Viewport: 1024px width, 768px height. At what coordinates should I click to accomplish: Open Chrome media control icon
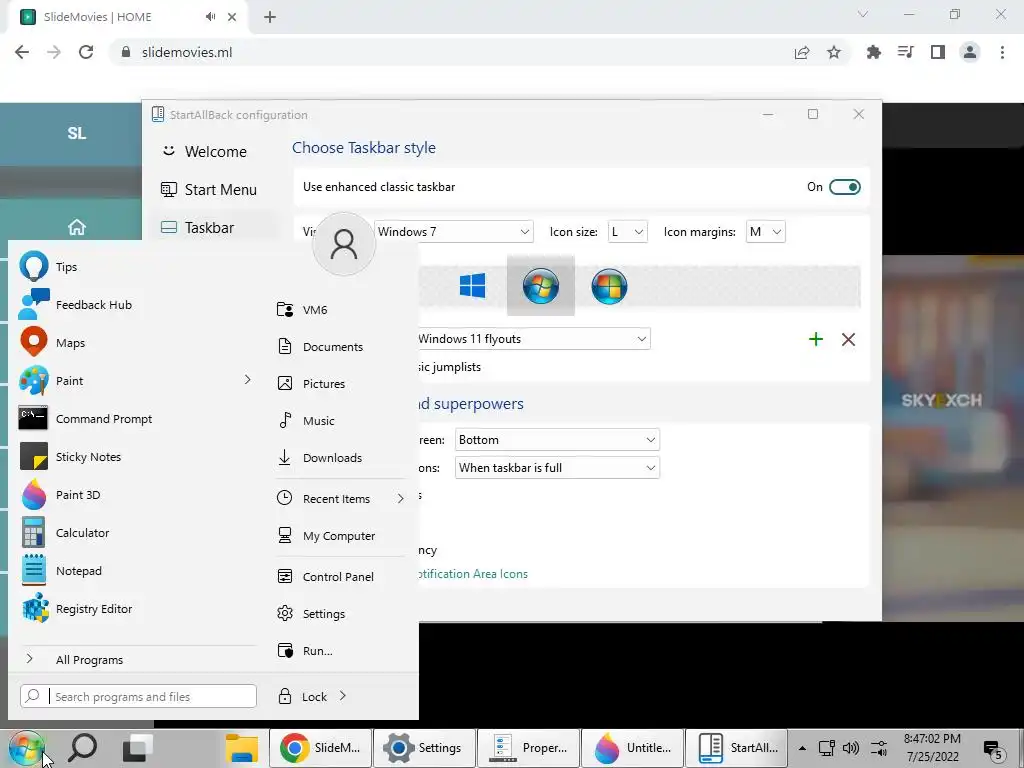905,52
